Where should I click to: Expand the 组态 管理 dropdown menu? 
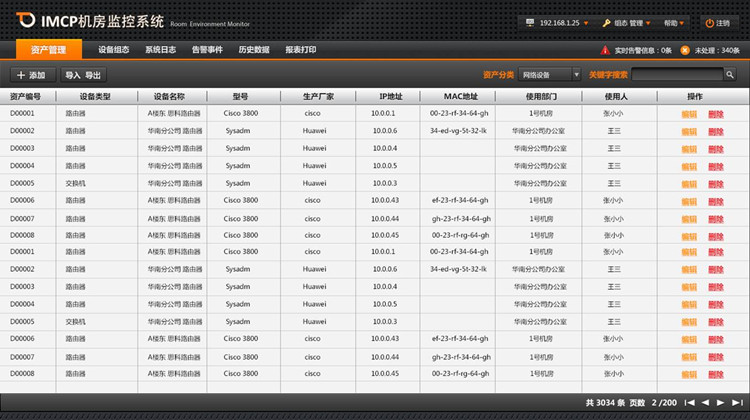point(627,22)
